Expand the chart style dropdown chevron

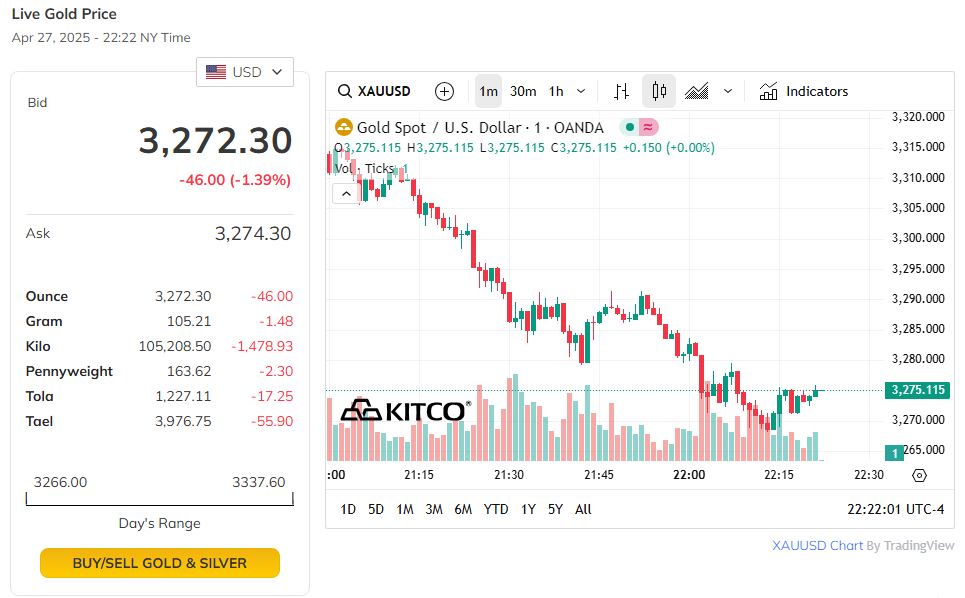point(728,91)
